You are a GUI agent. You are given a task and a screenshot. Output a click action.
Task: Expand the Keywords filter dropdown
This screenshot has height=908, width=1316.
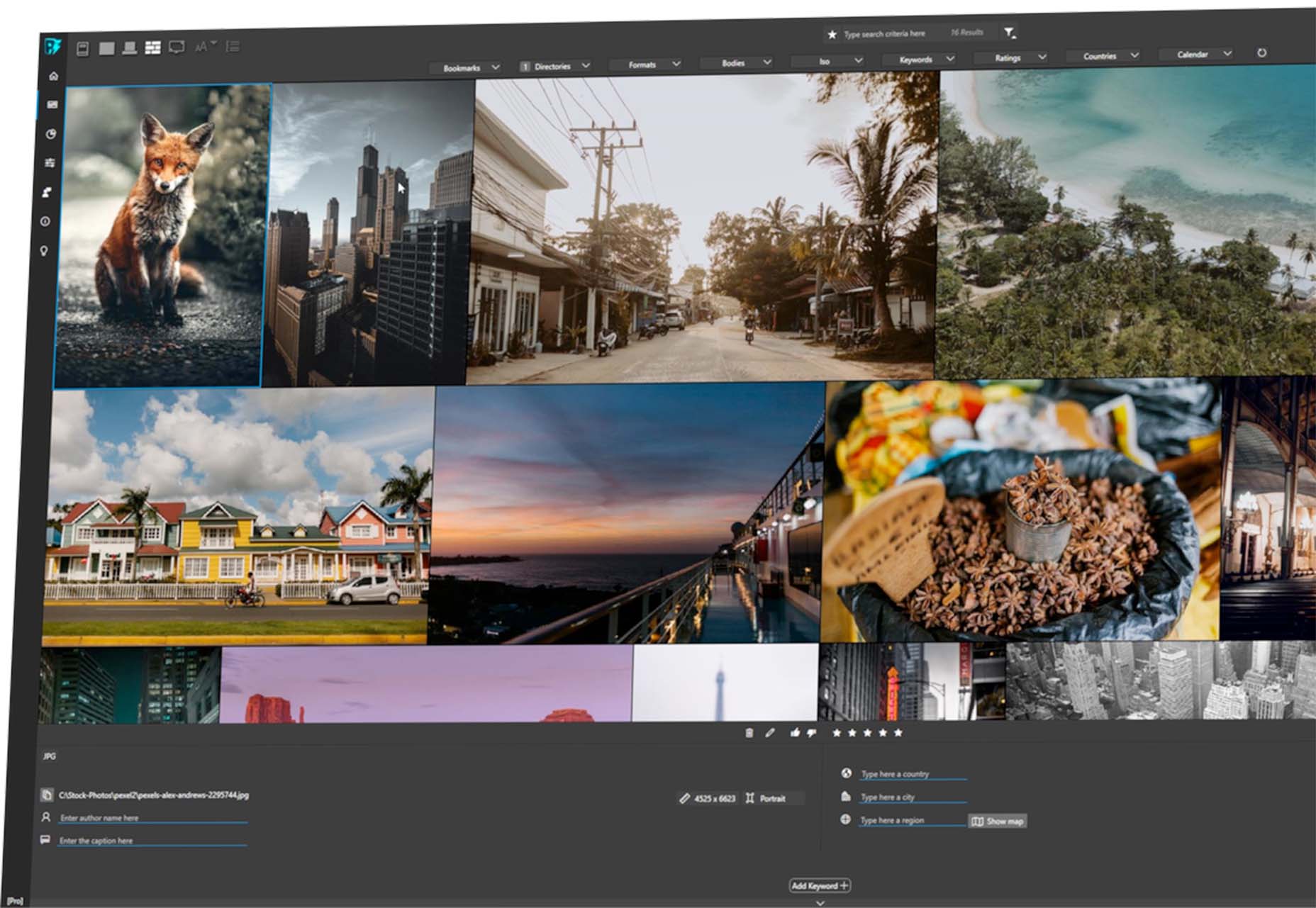pos(920,60)
